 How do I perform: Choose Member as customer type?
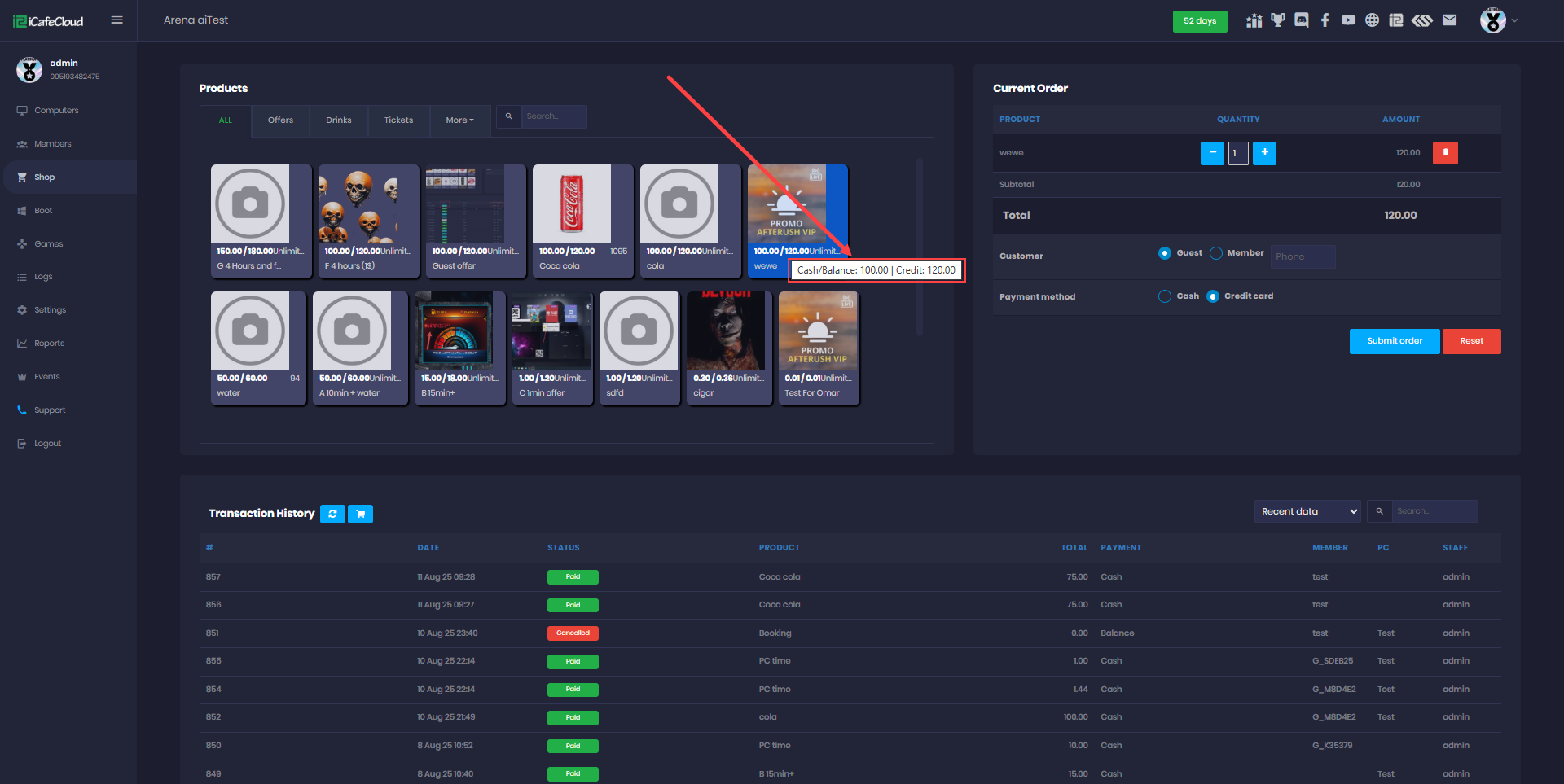tap(1216, 253)
